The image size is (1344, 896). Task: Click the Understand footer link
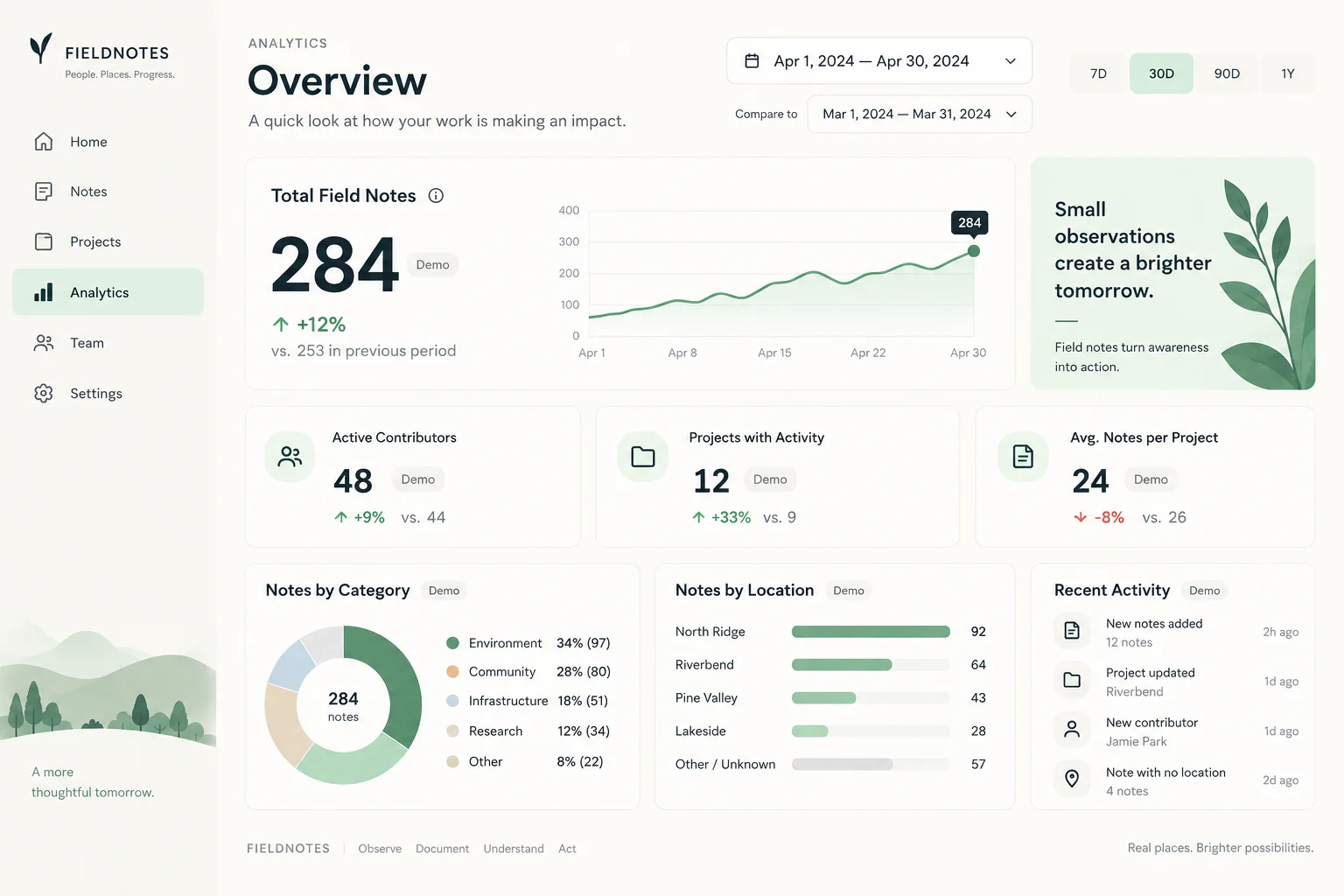pos(514,849)
